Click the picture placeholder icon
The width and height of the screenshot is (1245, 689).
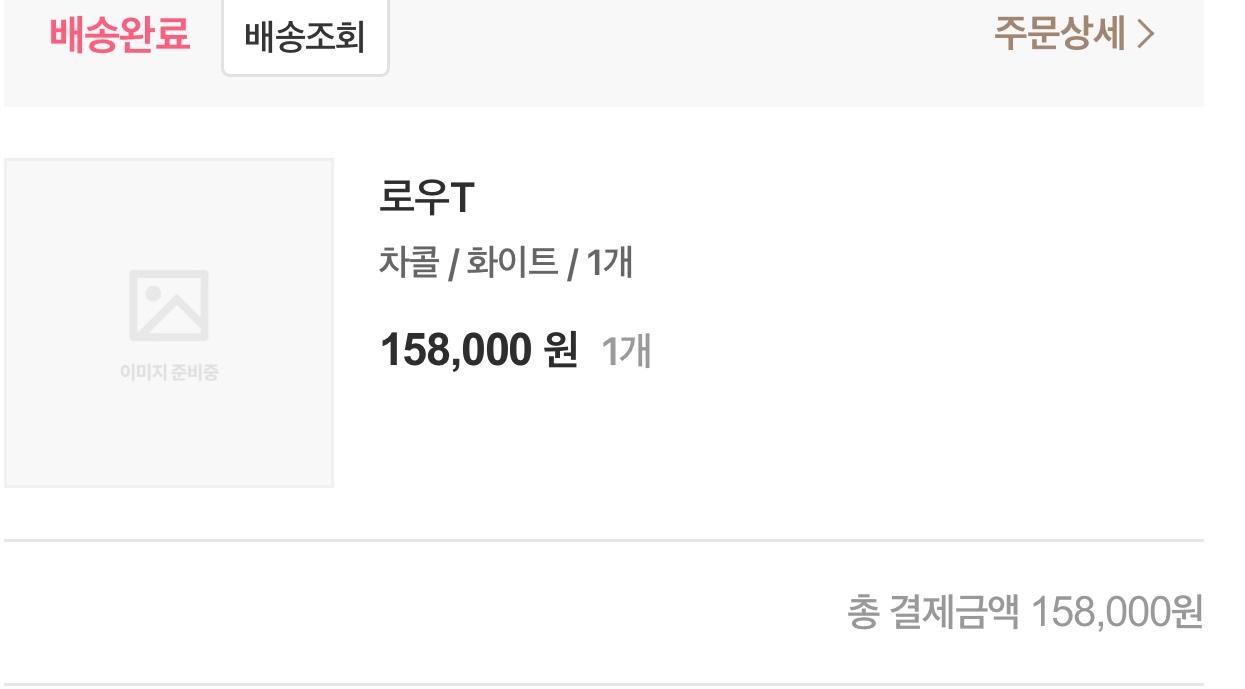tap(169, 305)
